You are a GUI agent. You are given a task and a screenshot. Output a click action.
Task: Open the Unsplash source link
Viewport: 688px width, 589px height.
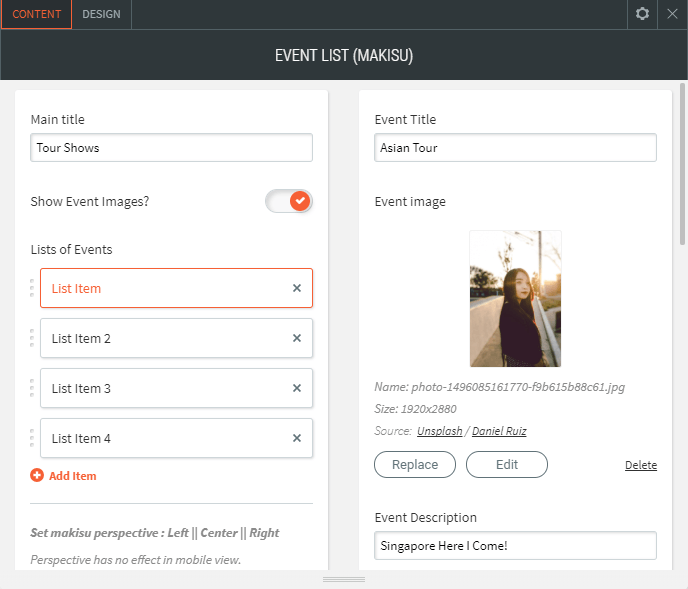tap(439, 431)
